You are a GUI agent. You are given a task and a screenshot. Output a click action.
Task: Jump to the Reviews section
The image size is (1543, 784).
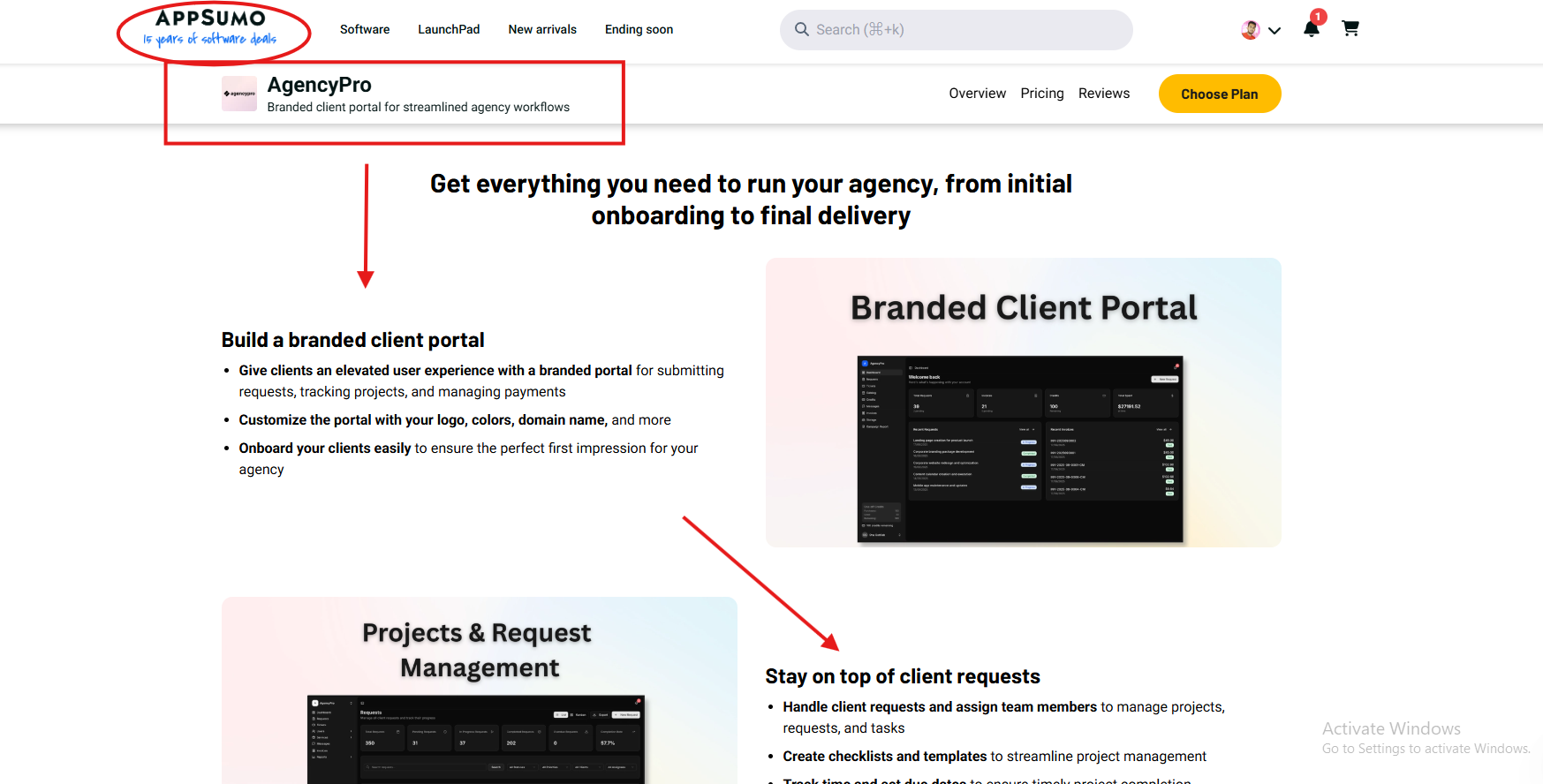[1104, 94]
